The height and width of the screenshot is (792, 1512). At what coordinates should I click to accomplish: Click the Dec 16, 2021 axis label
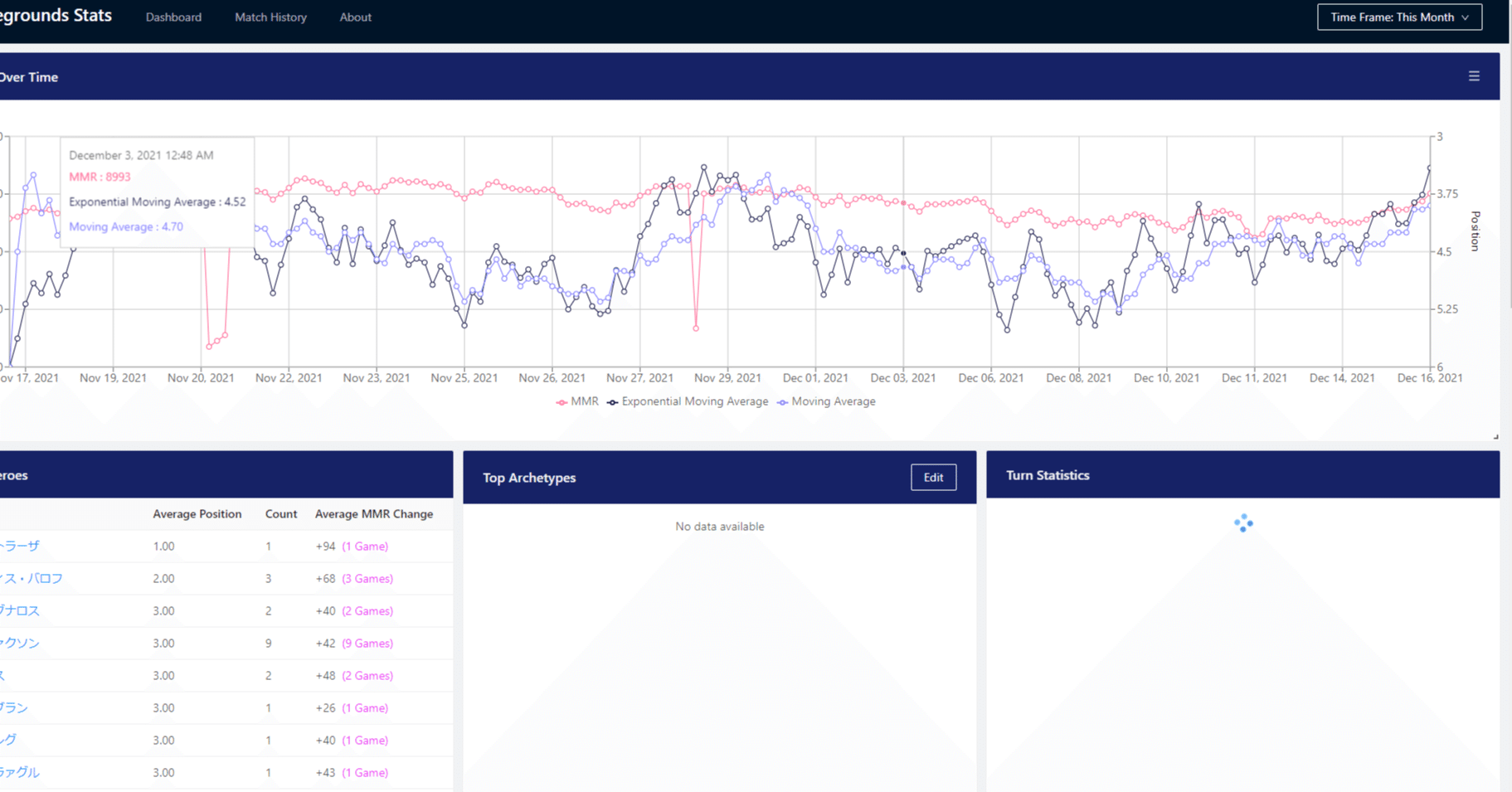pyautogui.click(x=1430, y=378)
